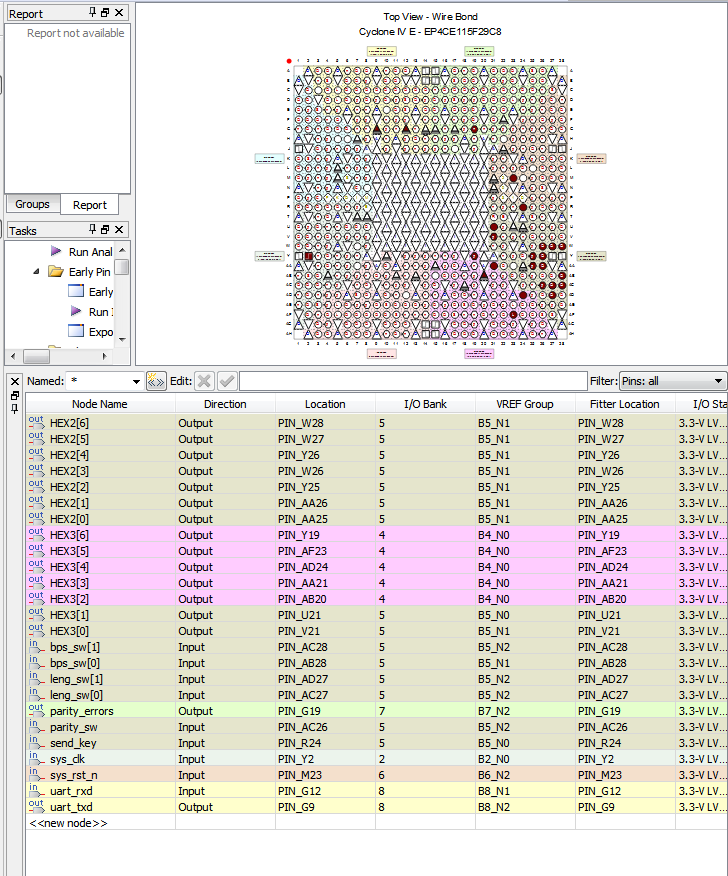Pin the Report panel using its pushpin icon

[x=93, y=12]
